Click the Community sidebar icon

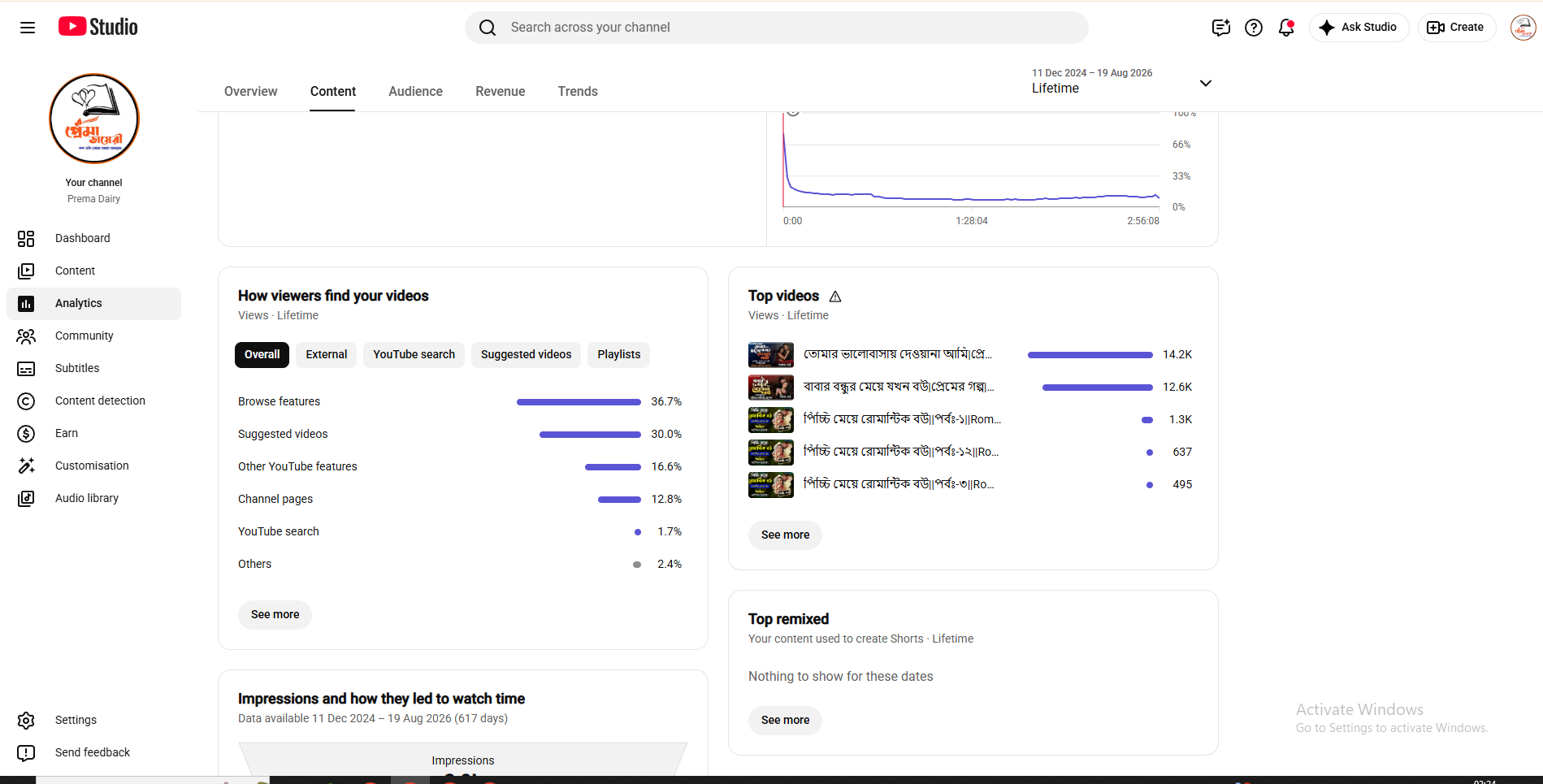[x=26, y=336]
